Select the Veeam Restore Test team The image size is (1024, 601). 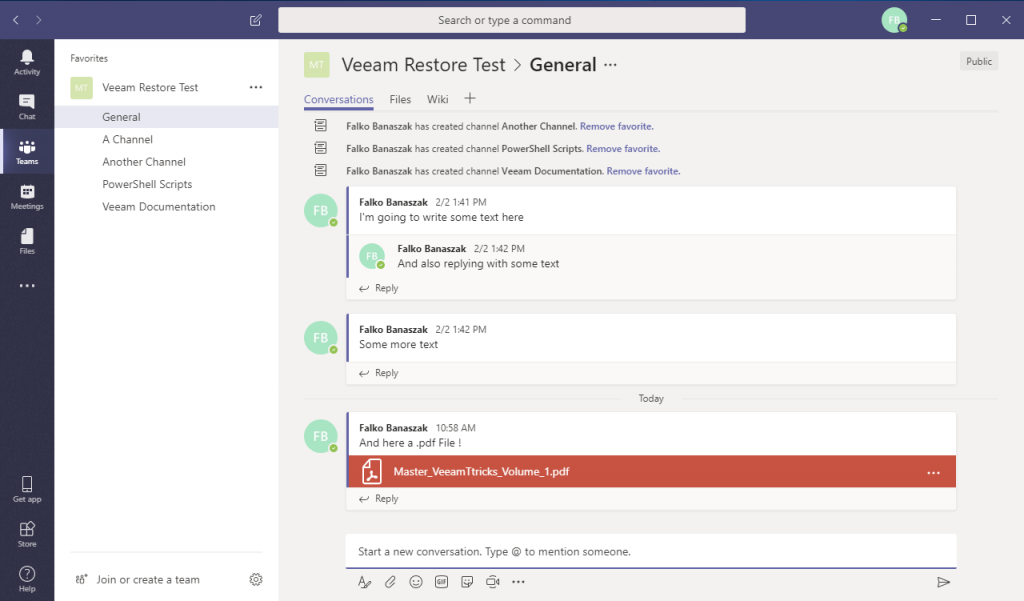[150, 88]
